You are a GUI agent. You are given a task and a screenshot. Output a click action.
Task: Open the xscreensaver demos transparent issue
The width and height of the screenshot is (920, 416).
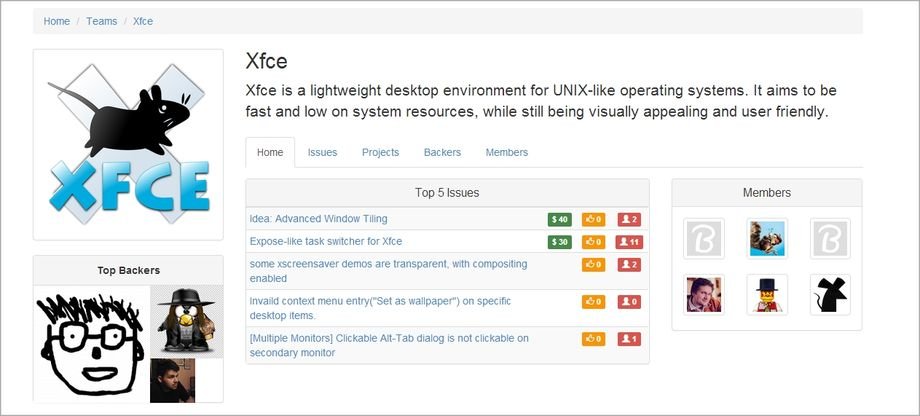[x=388, y=271]
